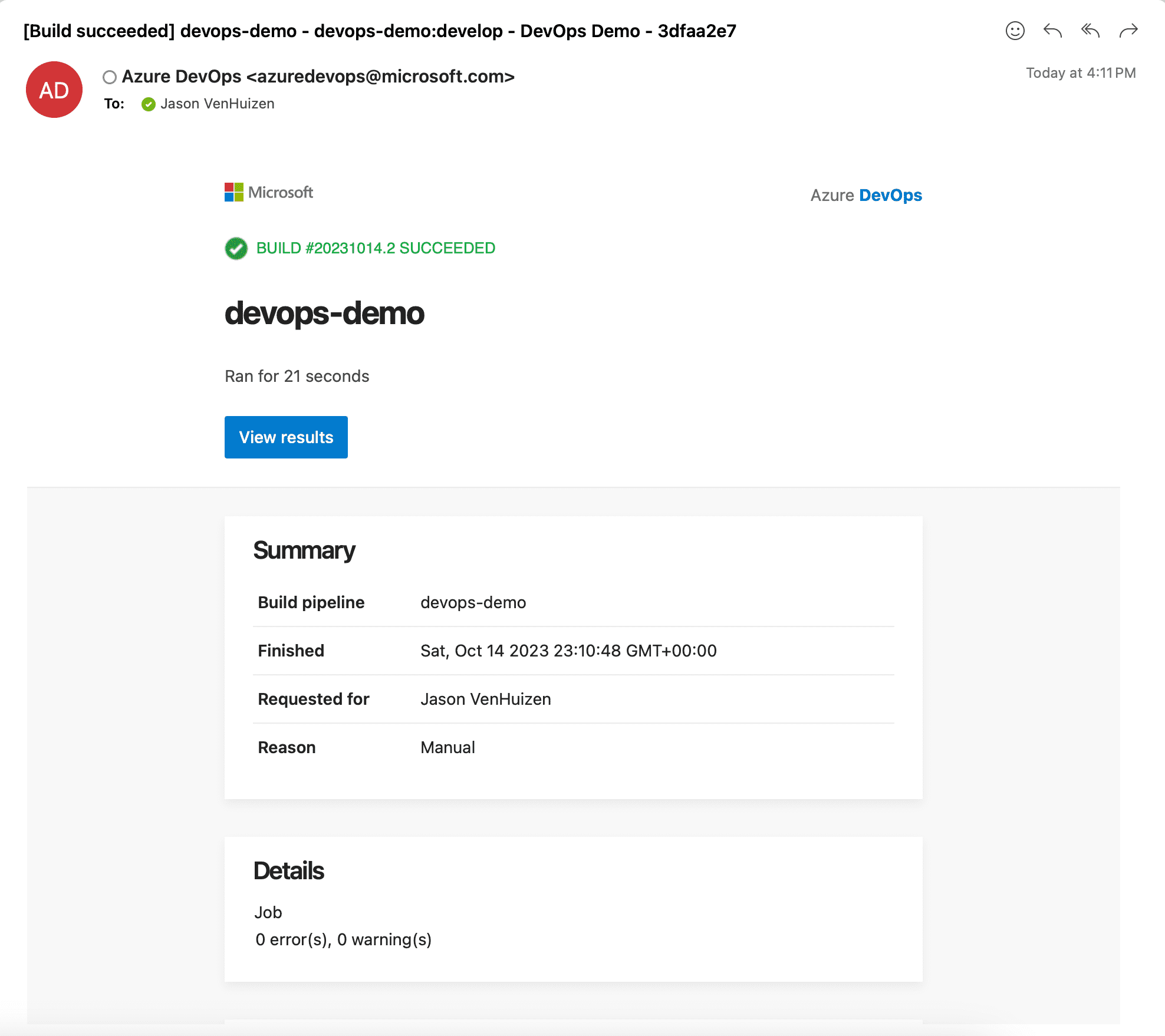Click Requested for value Jason VenHuizen
Image resolution: width=1165 pixels, height=1036 pixels.
[x=486, y=699]
